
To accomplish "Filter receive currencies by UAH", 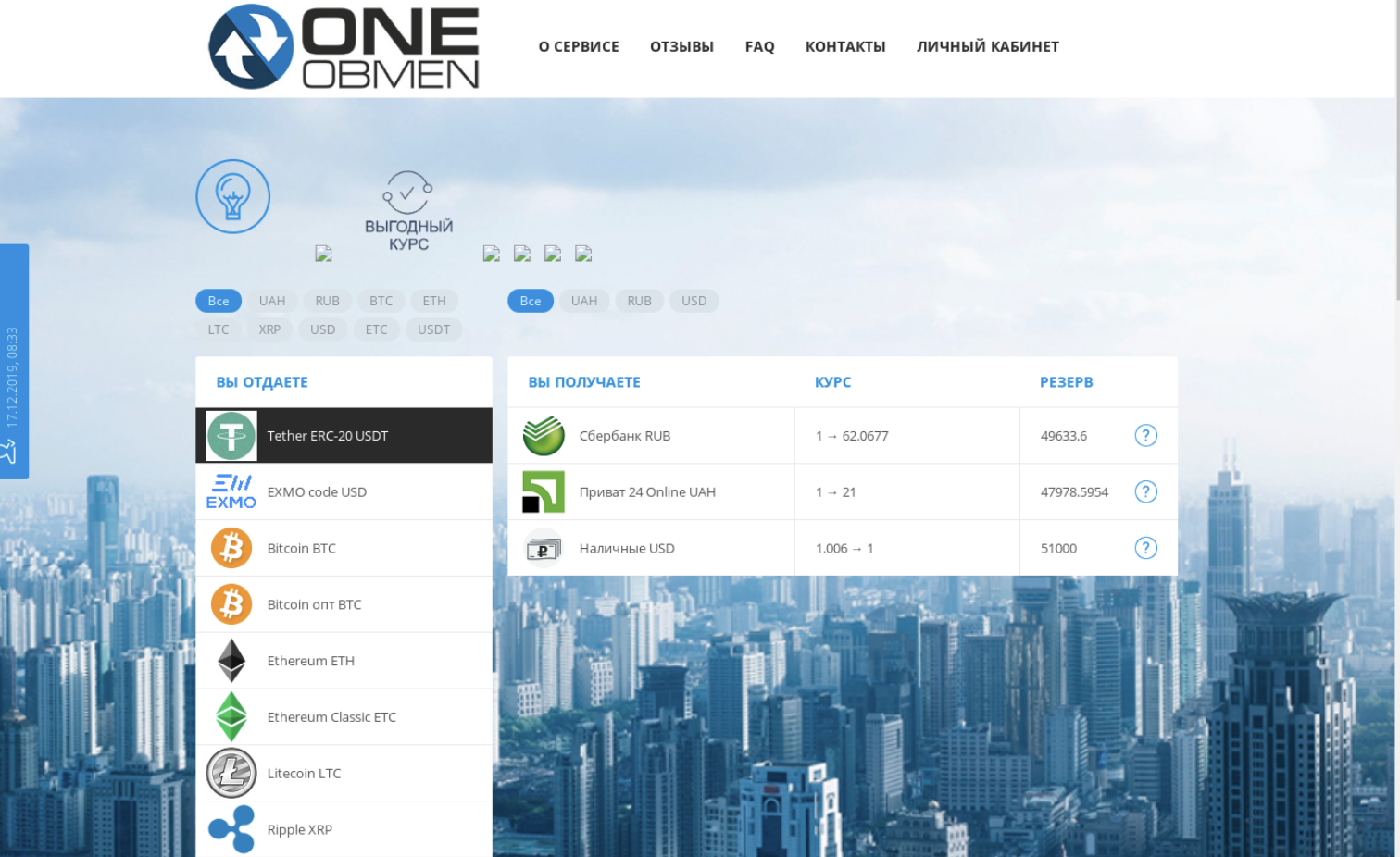I will coord(584,301).
